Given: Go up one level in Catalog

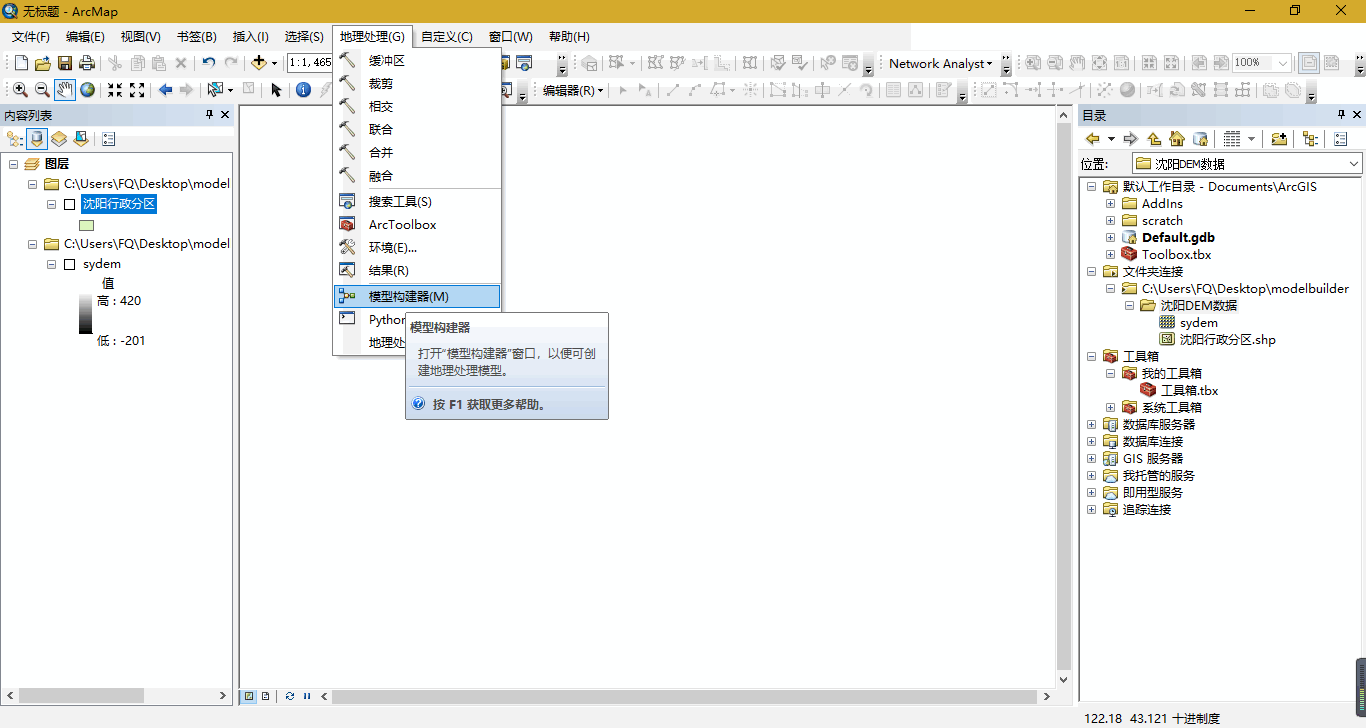Looking at the screenshot, I should click(1154, 139).
